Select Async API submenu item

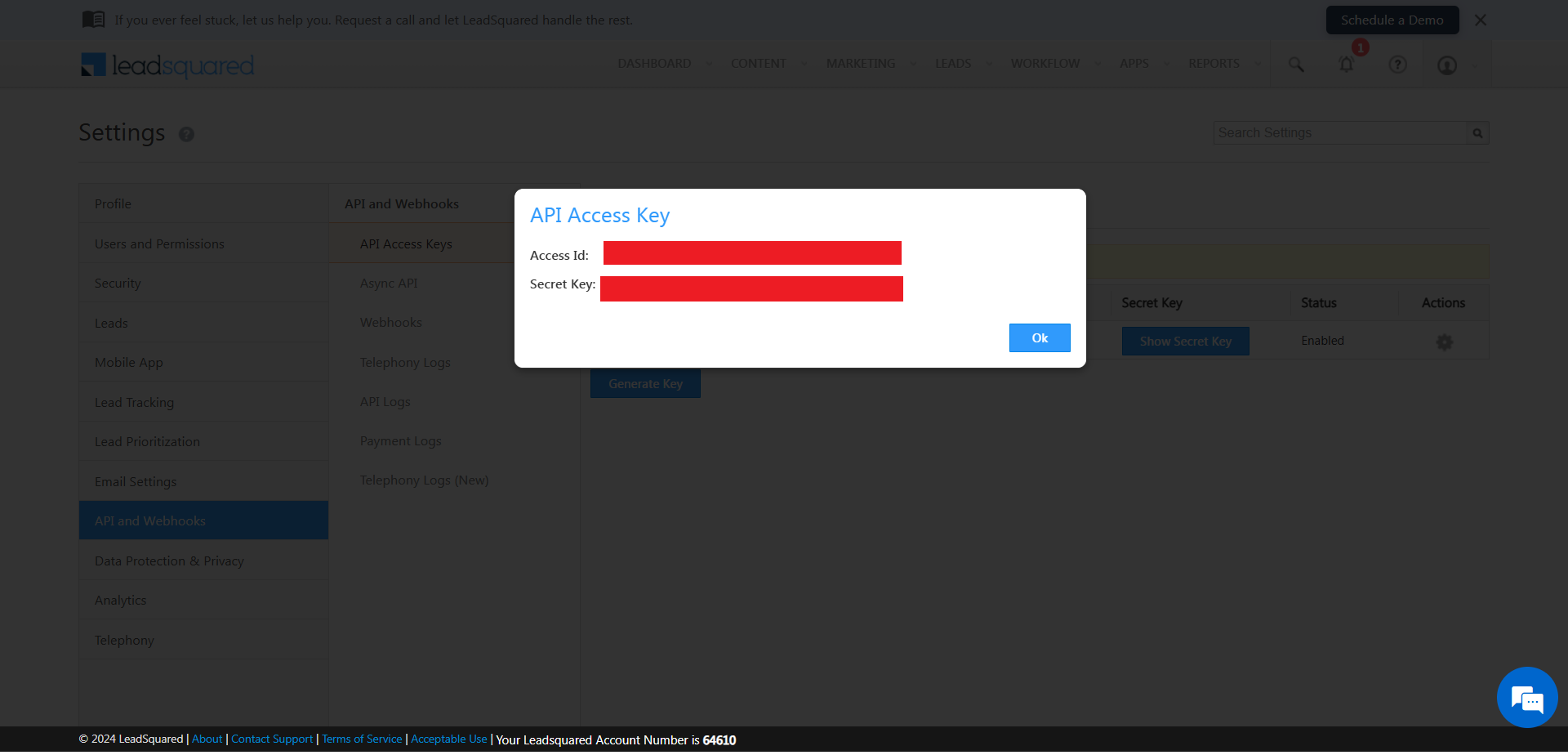pyautogui.click(x=389, y=284)
